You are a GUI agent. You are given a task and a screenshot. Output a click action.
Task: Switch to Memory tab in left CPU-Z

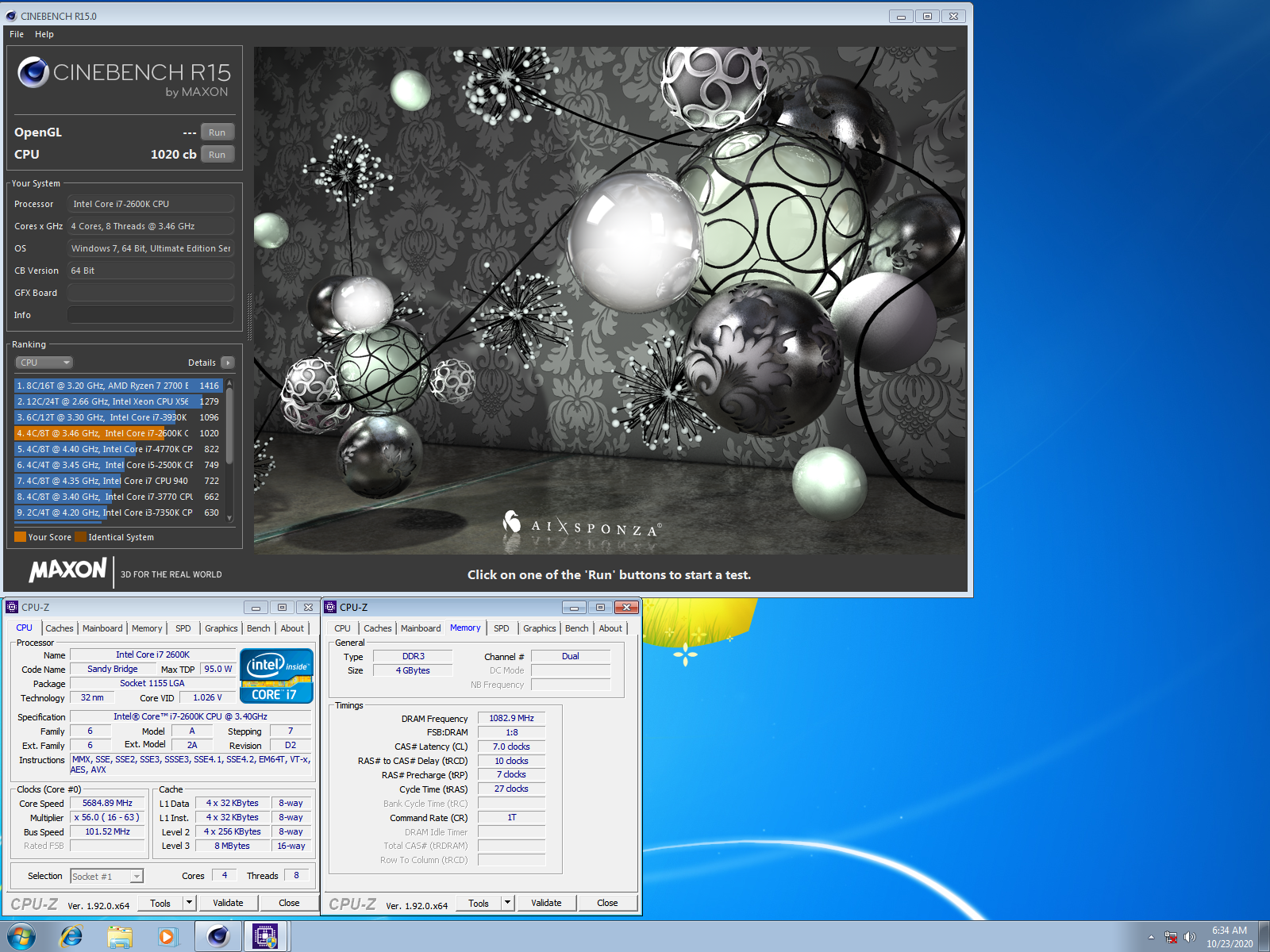coord(147,628)
